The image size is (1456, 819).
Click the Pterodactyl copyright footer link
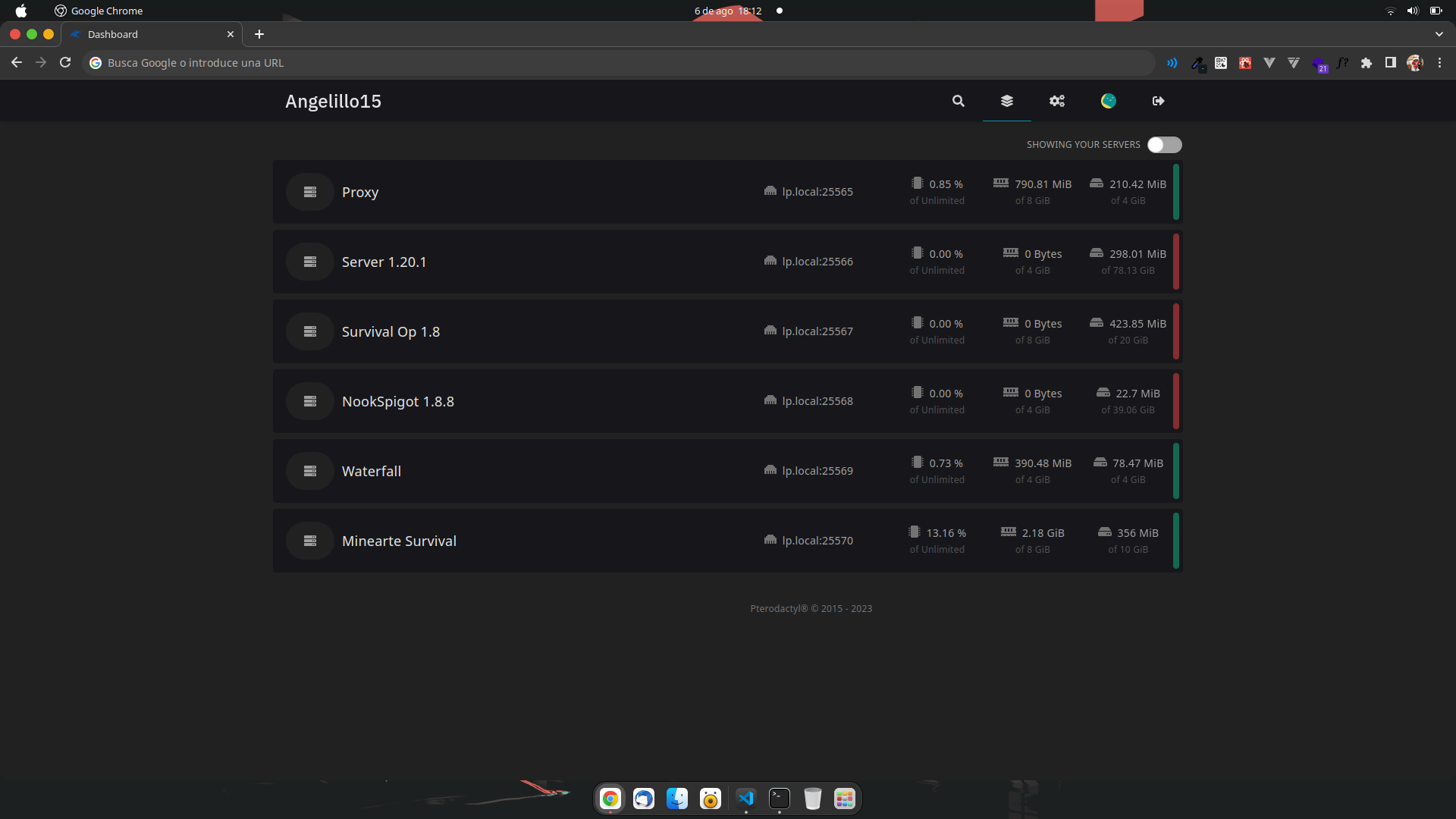(811, 608)
